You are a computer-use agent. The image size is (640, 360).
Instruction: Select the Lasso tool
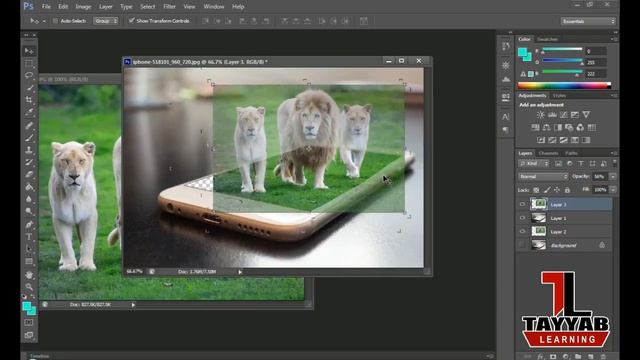(29, 75)
